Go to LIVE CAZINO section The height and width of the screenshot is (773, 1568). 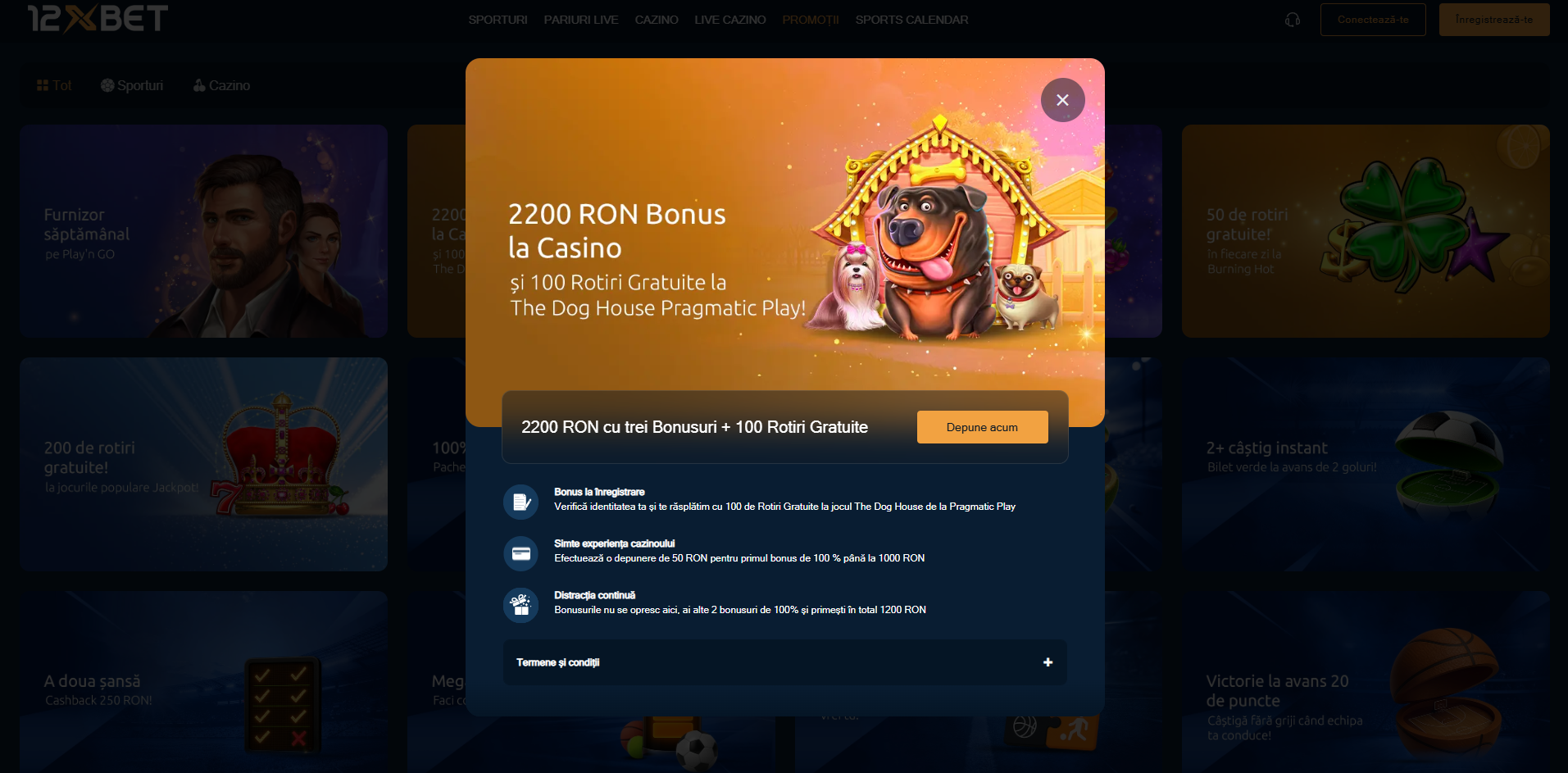[730, 20]
